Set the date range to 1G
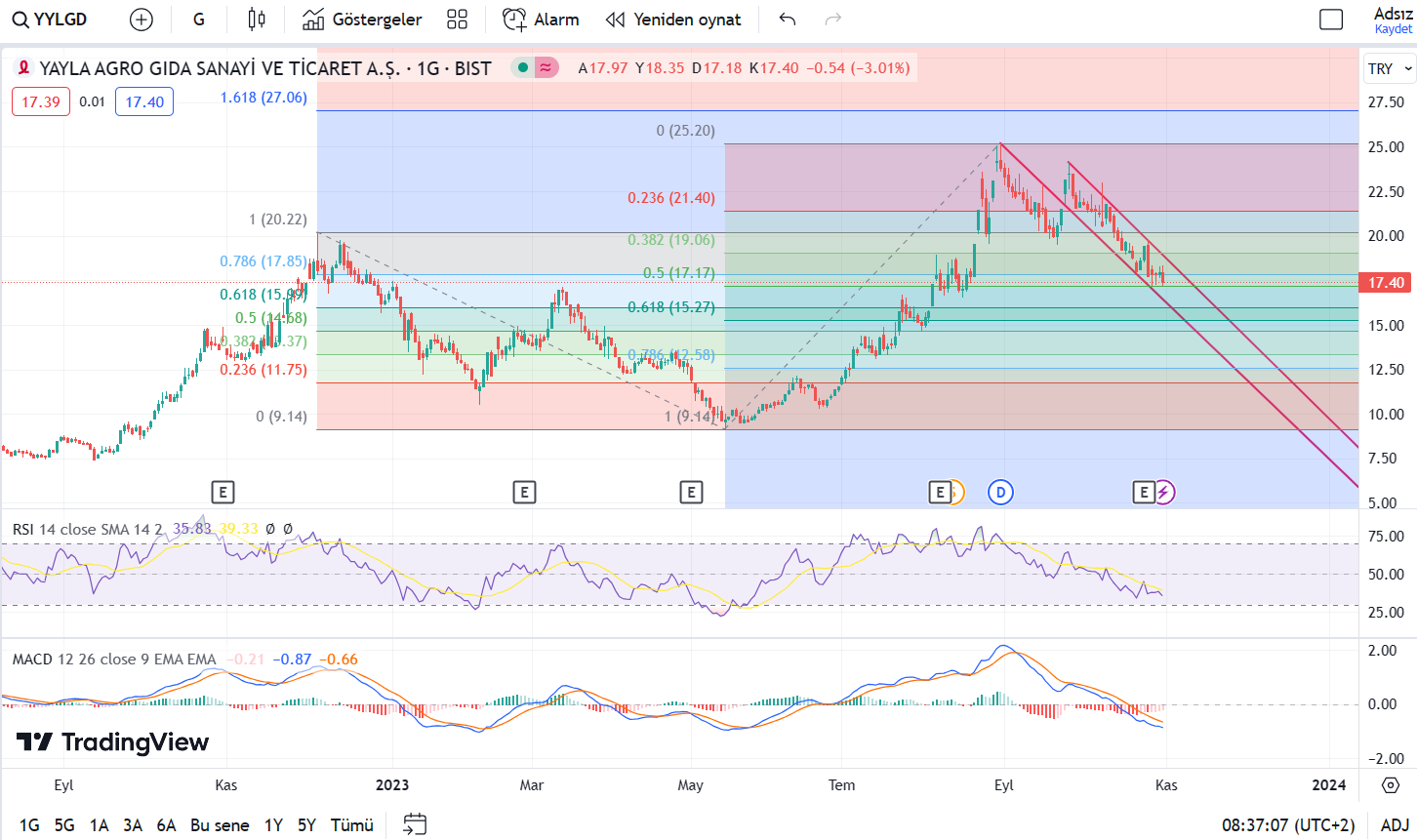 [x=29, y=825]
